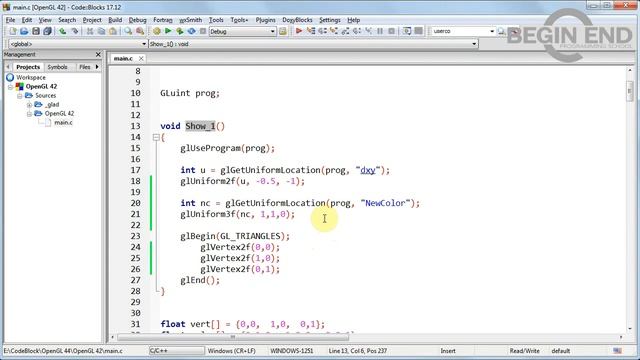Switch to the Files tab in Management
This screenshot has height=360, width=640.
click(85, 67)
